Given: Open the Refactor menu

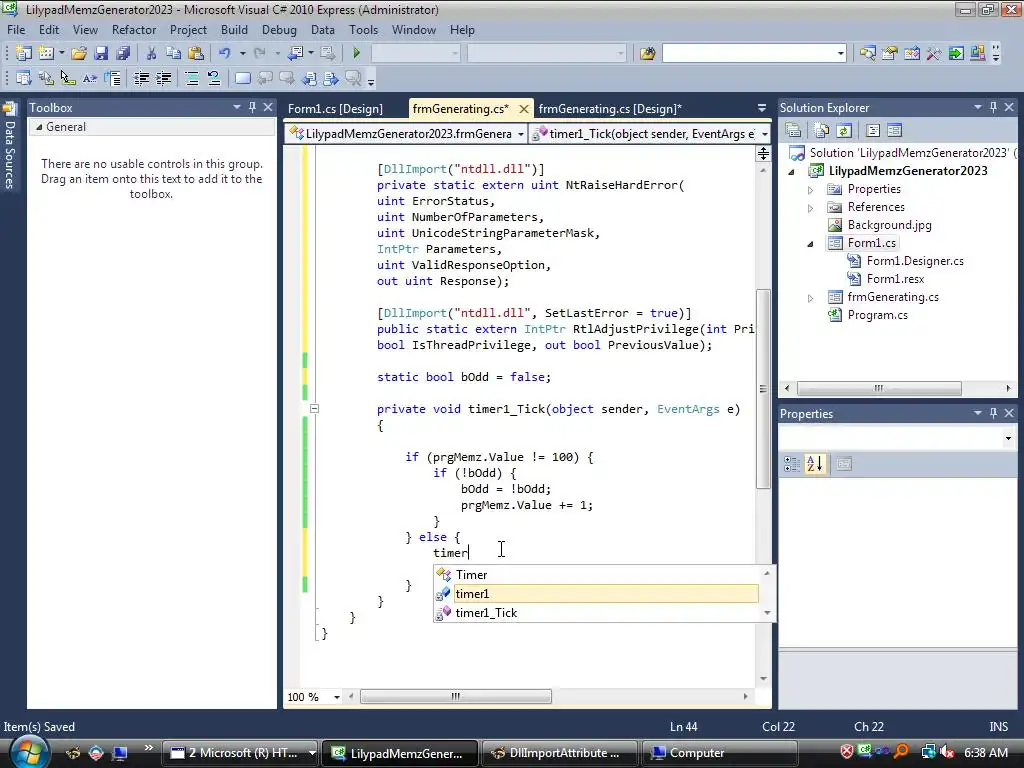Looking at the screenshot, I should click(x=134, y=30).
